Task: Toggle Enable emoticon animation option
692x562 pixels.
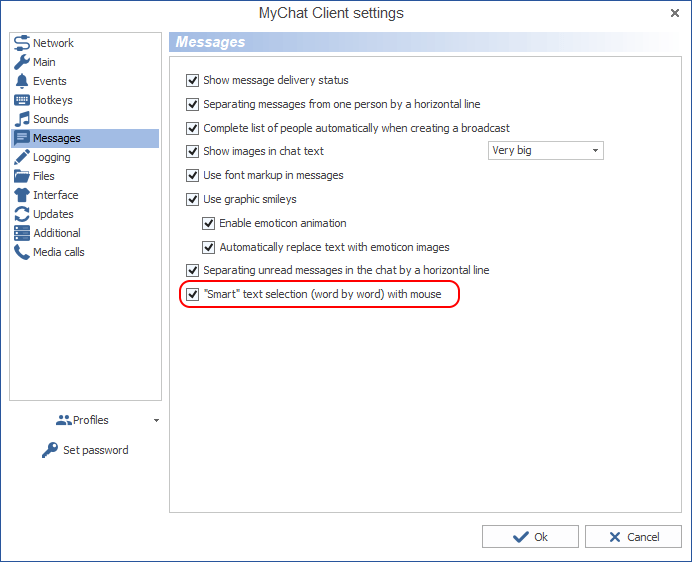Action: (x=209, y=223)
